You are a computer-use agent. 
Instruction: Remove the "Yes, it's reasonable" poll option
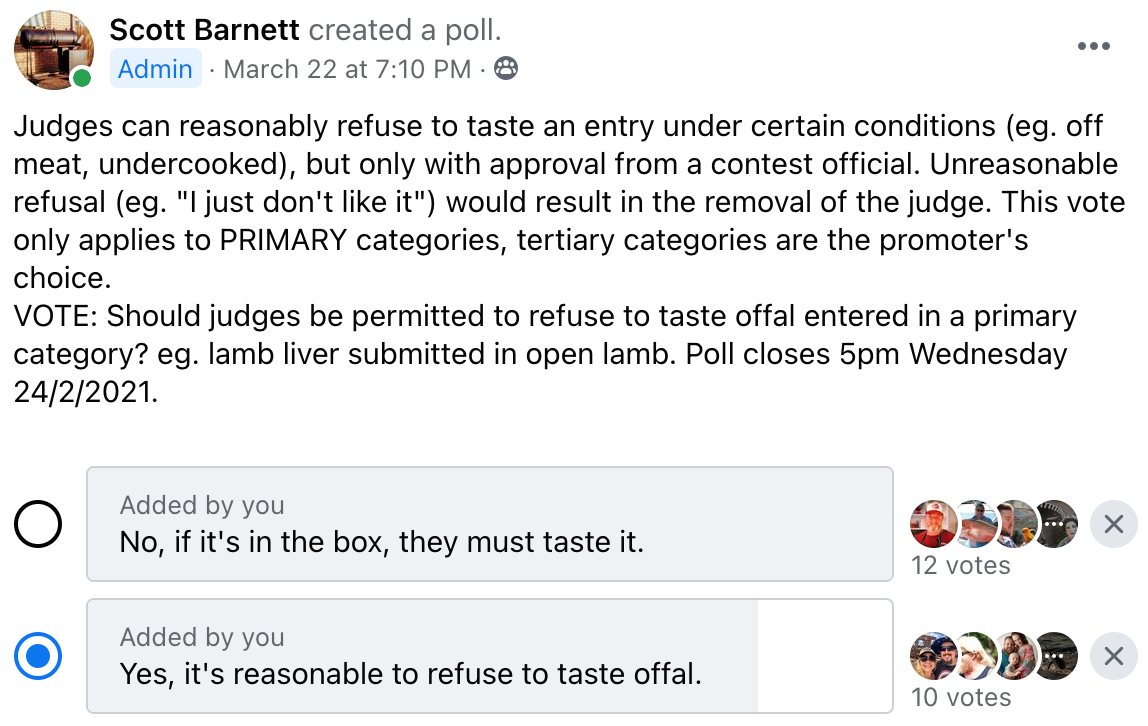click(1114, 656)
